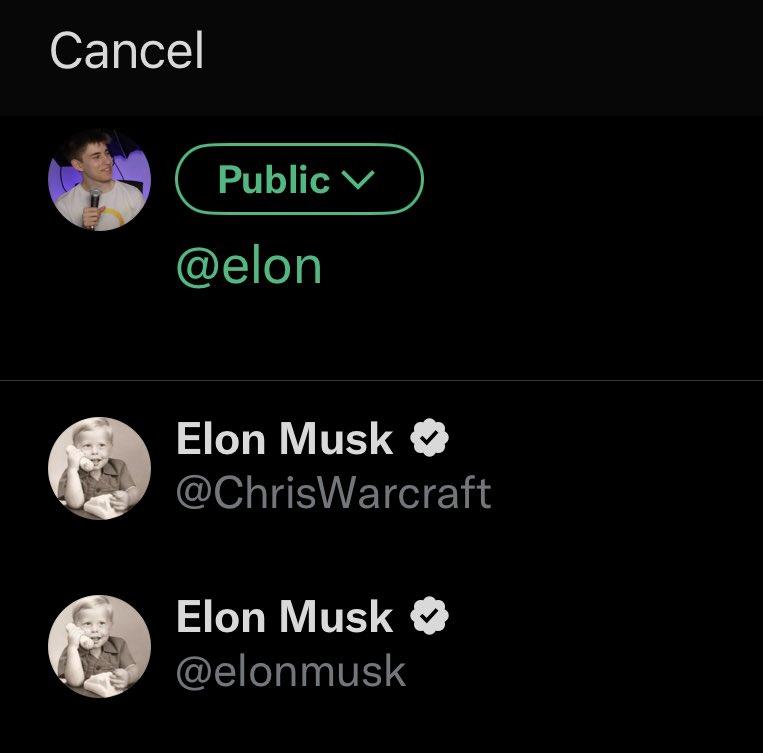The height and width of the screenshot is (753, 763).
Task: Click the green "Public" label text
Action: point(273,180)
